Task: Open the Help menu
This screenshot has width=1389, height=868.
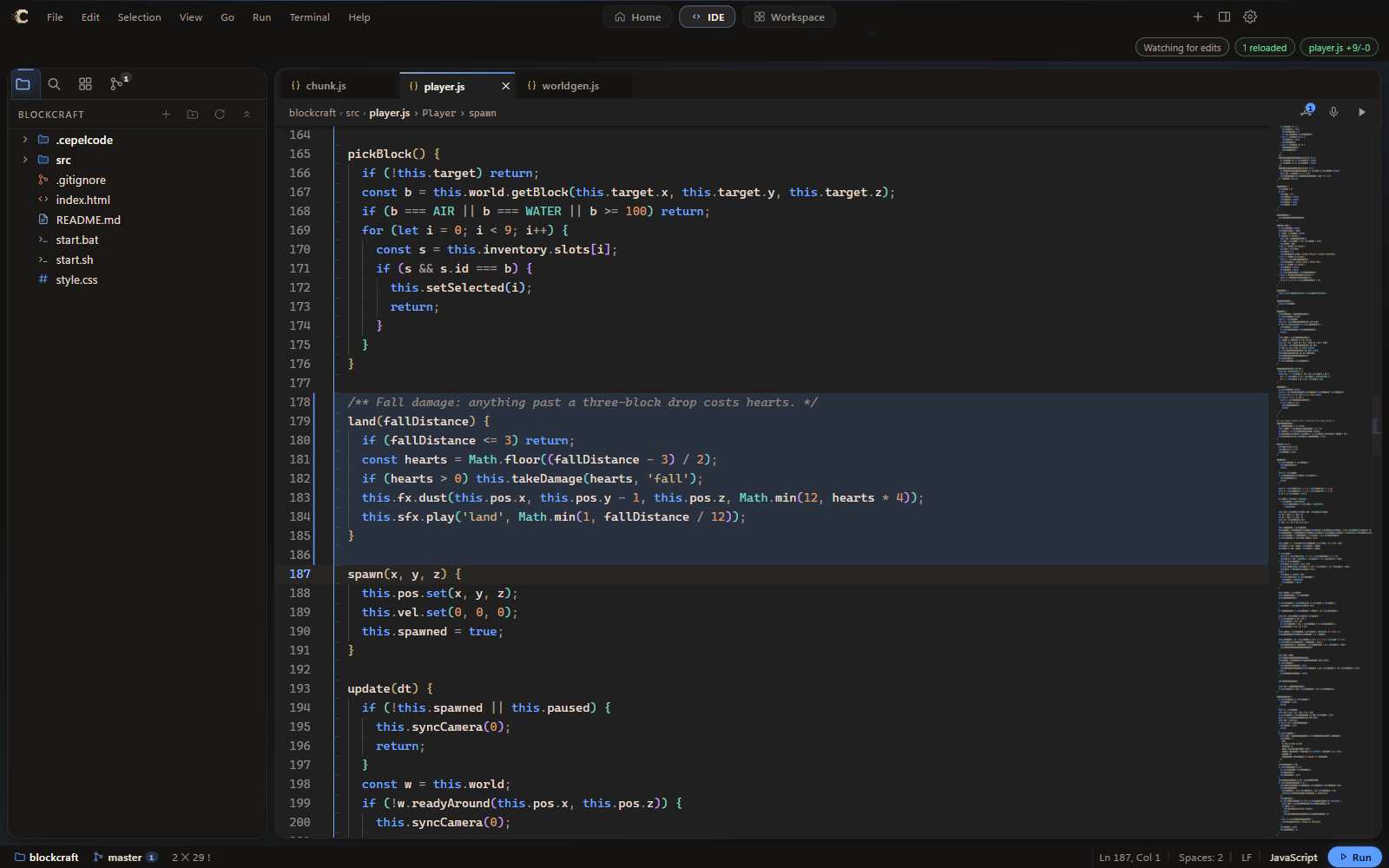Action: click(x=359, y=17)
